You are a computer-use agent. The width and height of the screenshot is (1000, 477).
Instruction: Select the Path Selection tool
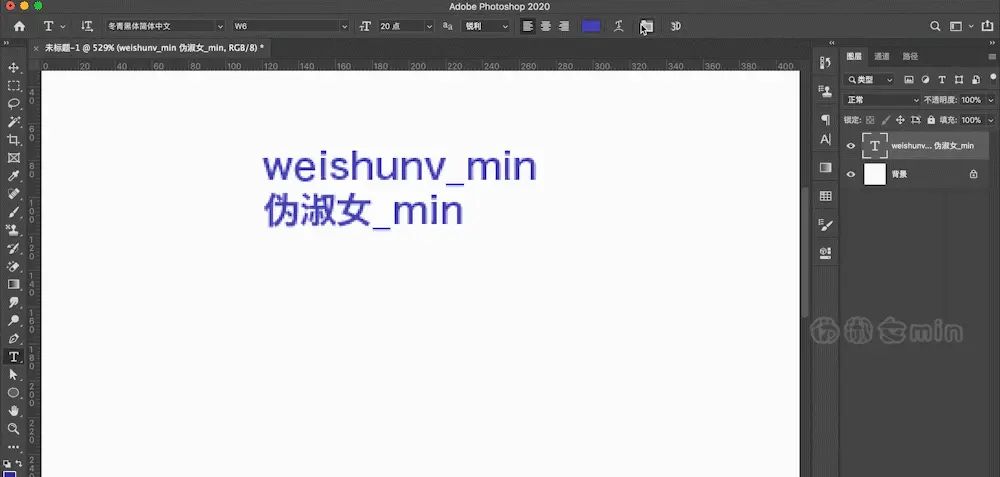coord(13,374)
